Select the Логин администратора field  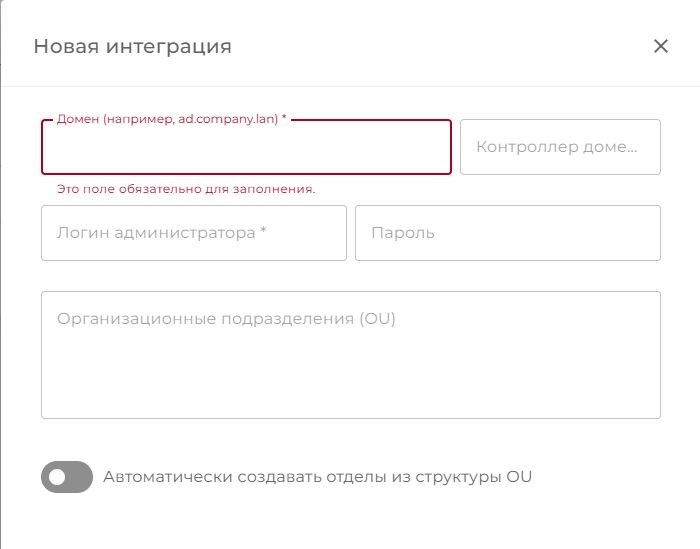194,233
